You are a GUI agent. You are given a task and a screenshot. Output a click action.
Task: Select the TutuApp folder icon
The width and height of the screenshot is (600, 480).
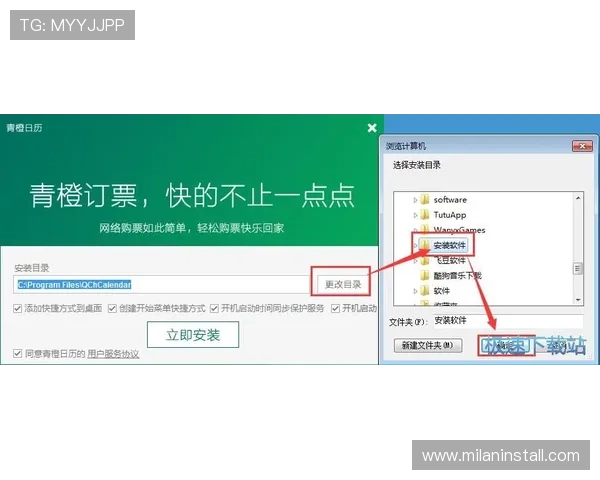(x=424, y=215)
